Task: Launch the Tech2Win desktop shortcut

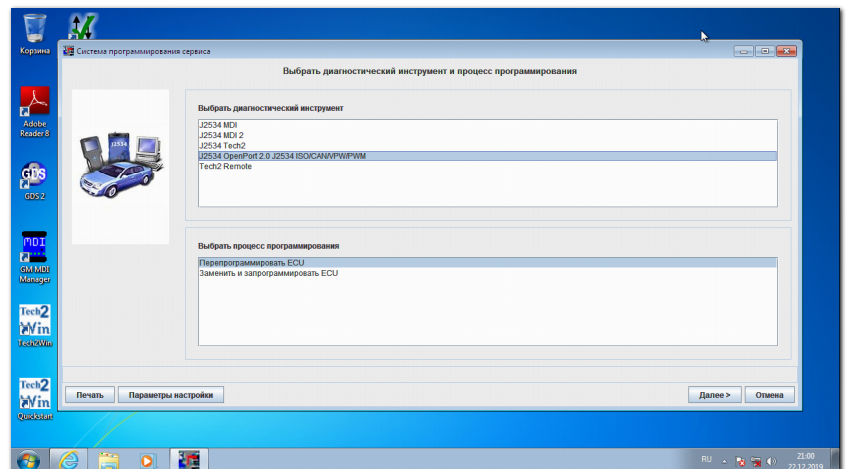Action: (x=35, y=325)
